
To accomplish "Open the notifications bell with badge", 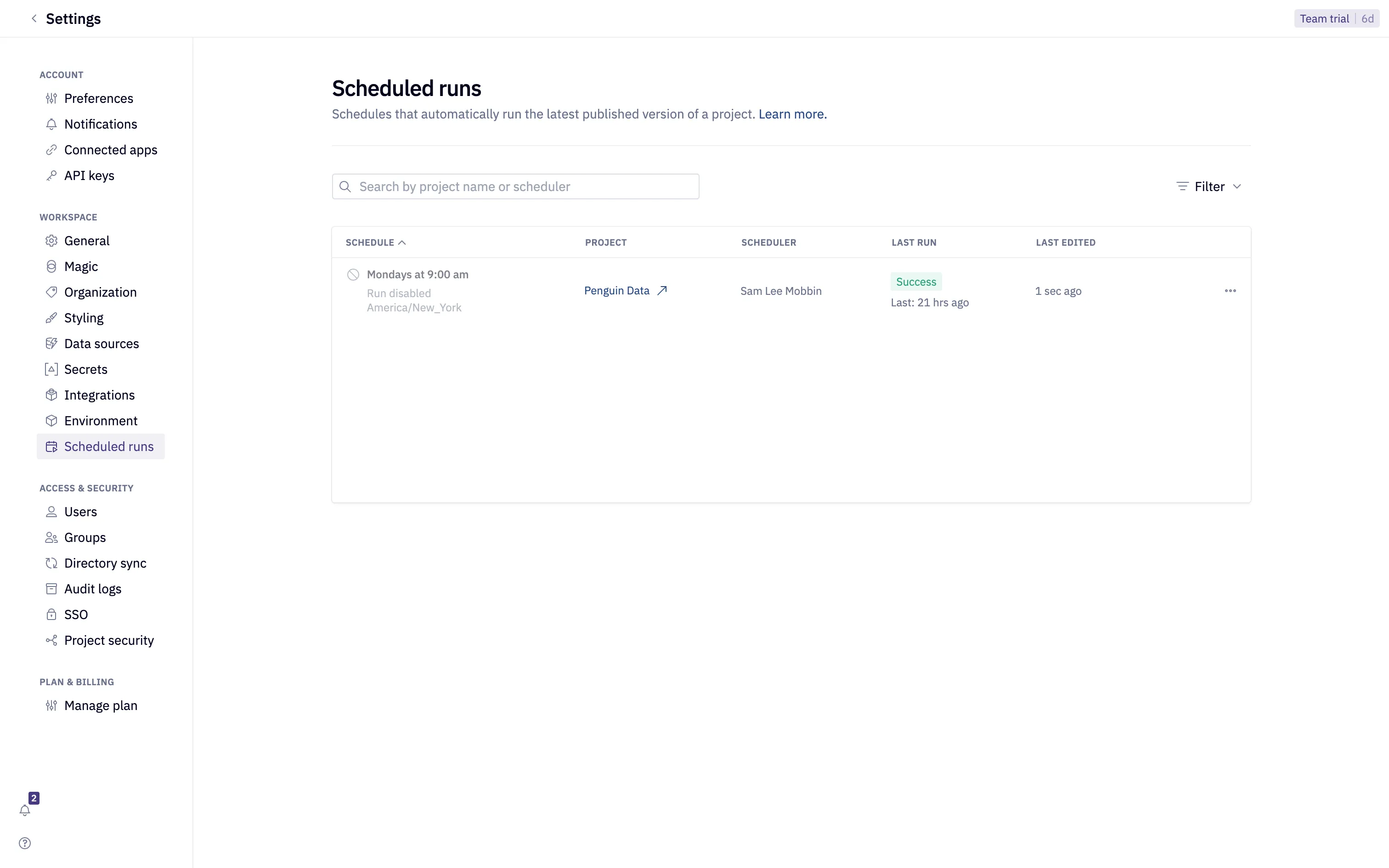I will [25, 810].
